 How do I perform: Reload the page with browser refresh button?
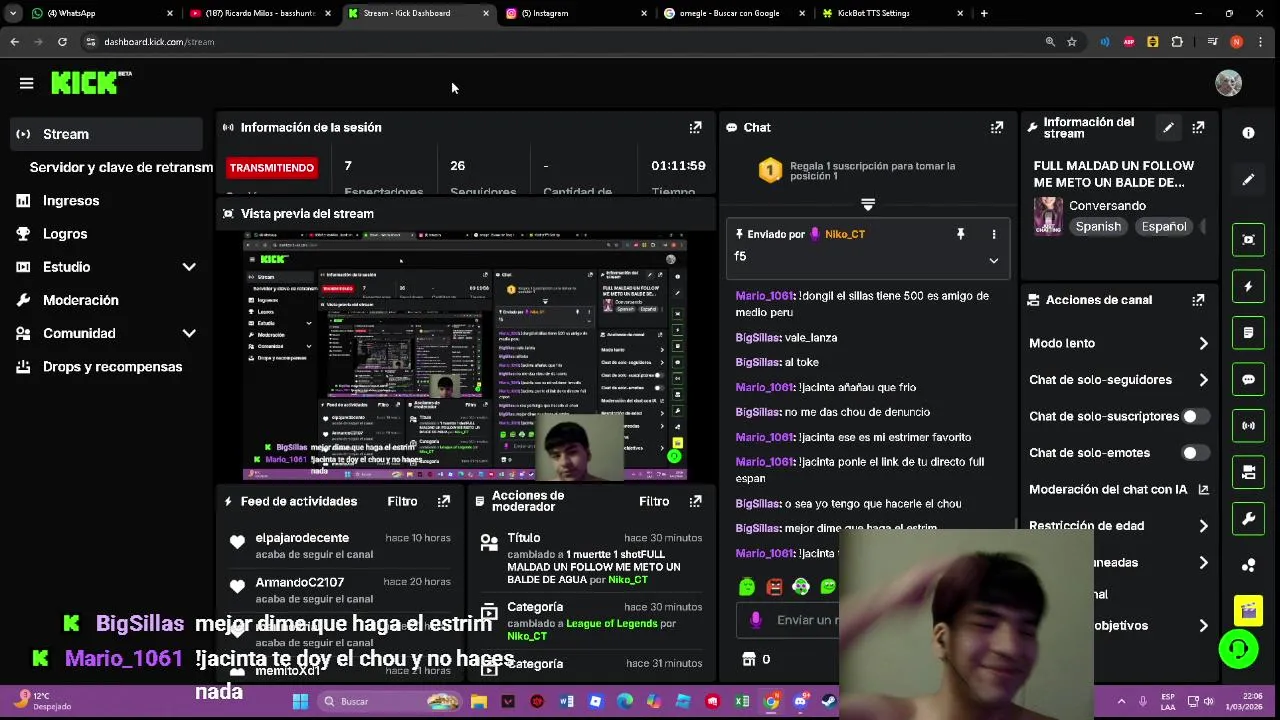(62, 42)
